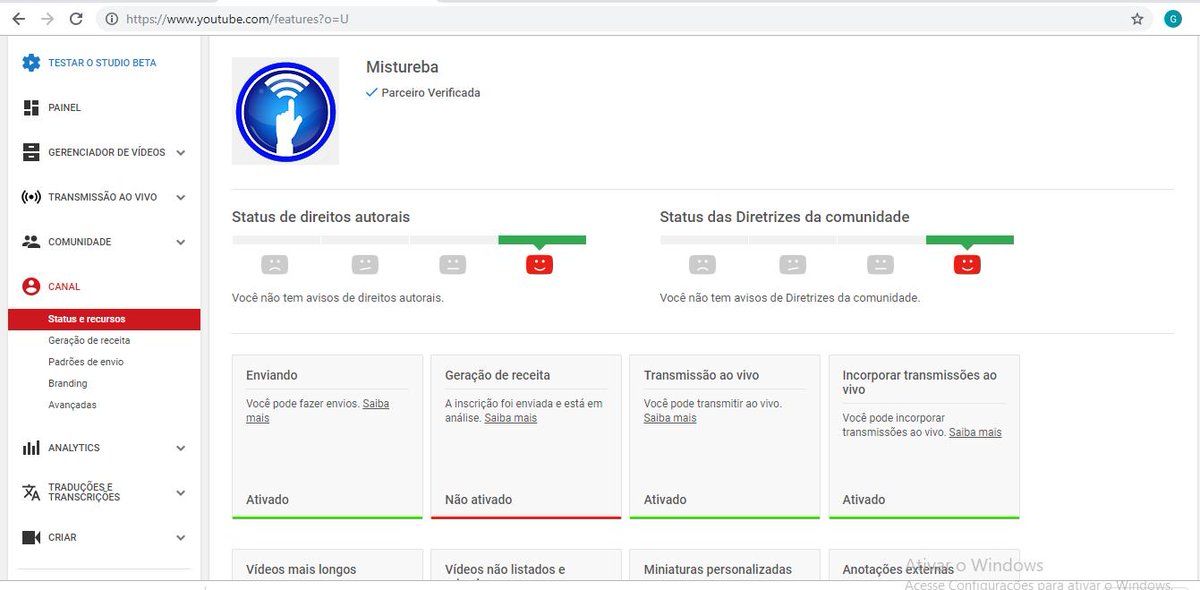Open the Chrome profile avatar G

coord(1173,19)
